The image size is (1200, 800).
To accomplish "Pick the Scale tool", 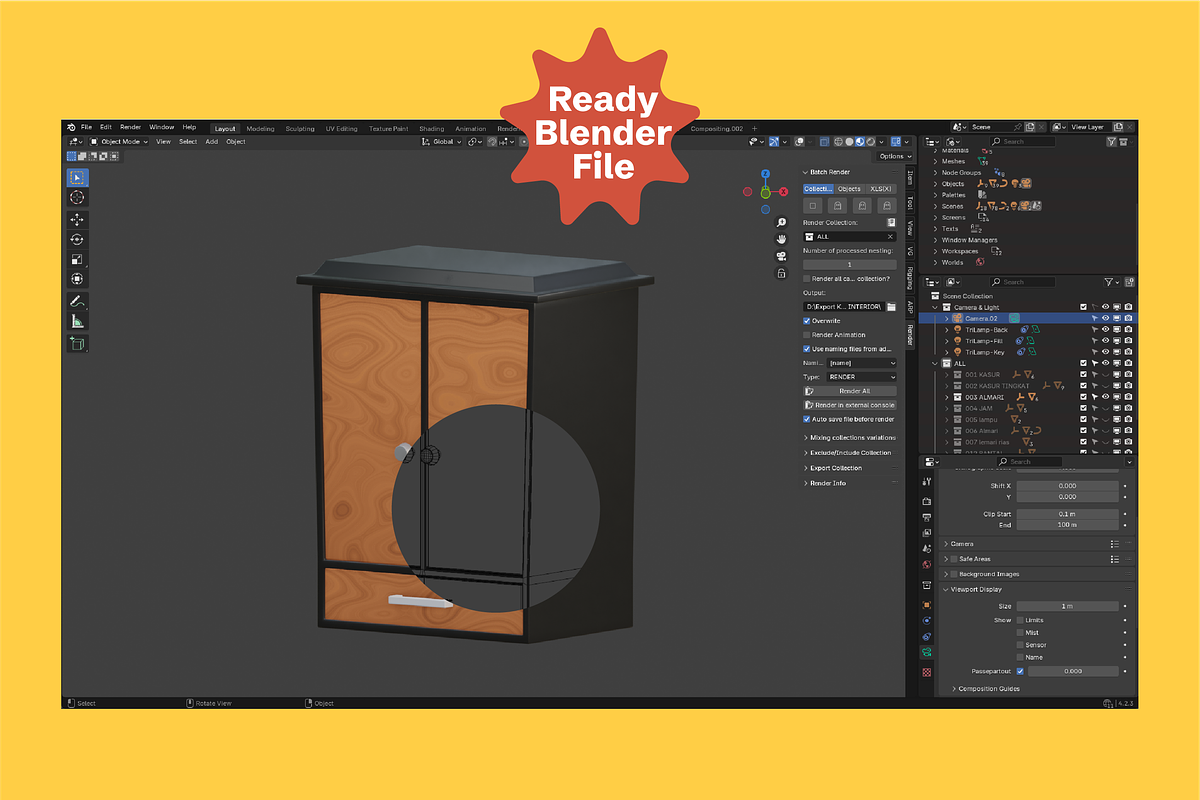I will (x=77, y=259).
